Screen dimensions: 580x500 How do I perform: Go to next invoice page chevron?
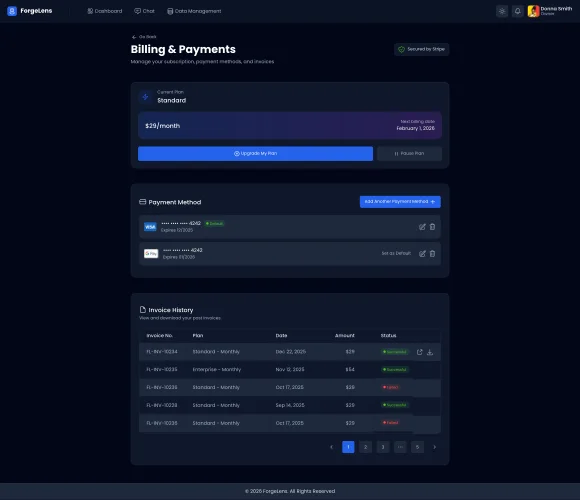click(435, 447)
